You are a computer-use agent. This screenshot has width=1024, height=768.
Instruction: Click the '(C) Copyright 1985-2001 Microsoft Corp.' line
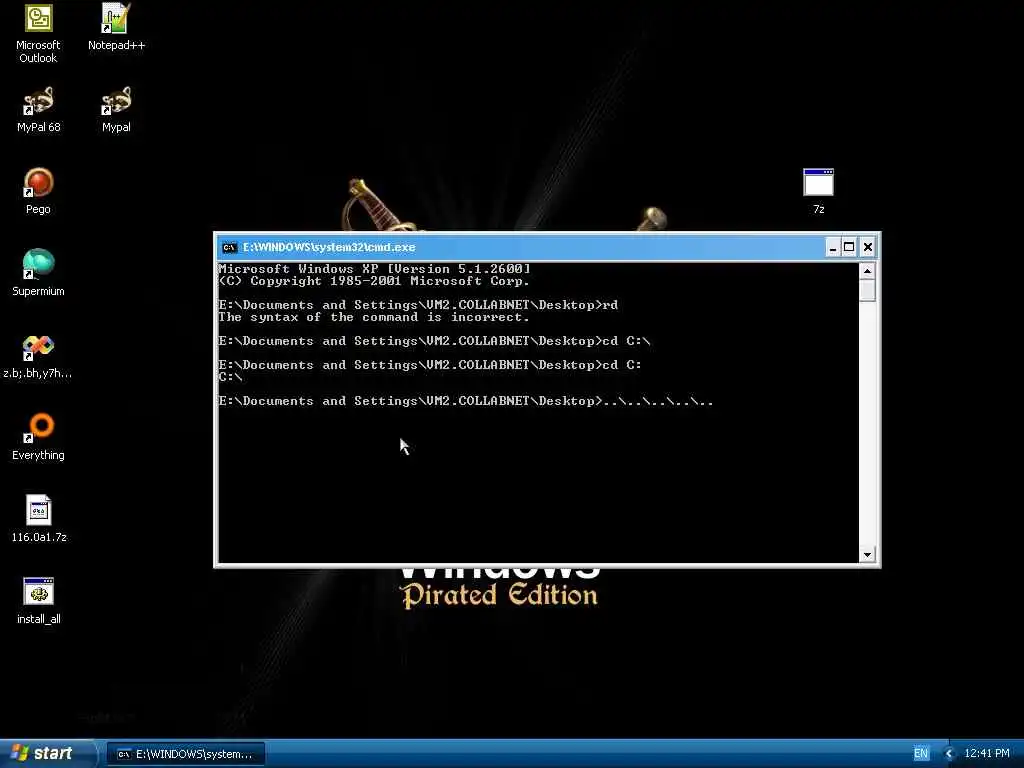[x=374, y=281]
